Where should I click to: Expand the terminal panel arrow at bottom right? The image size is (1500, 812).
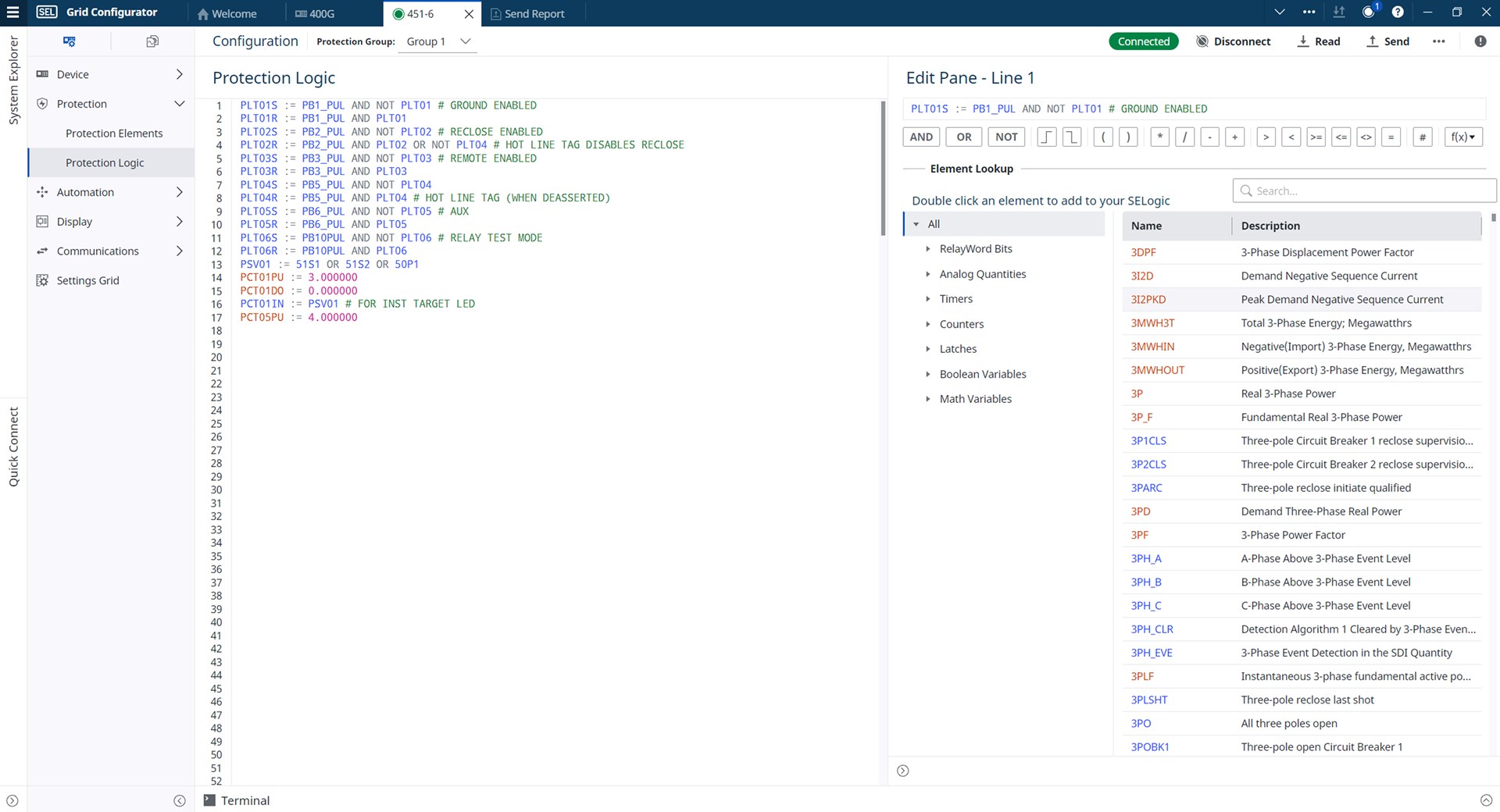[1486, 800]
